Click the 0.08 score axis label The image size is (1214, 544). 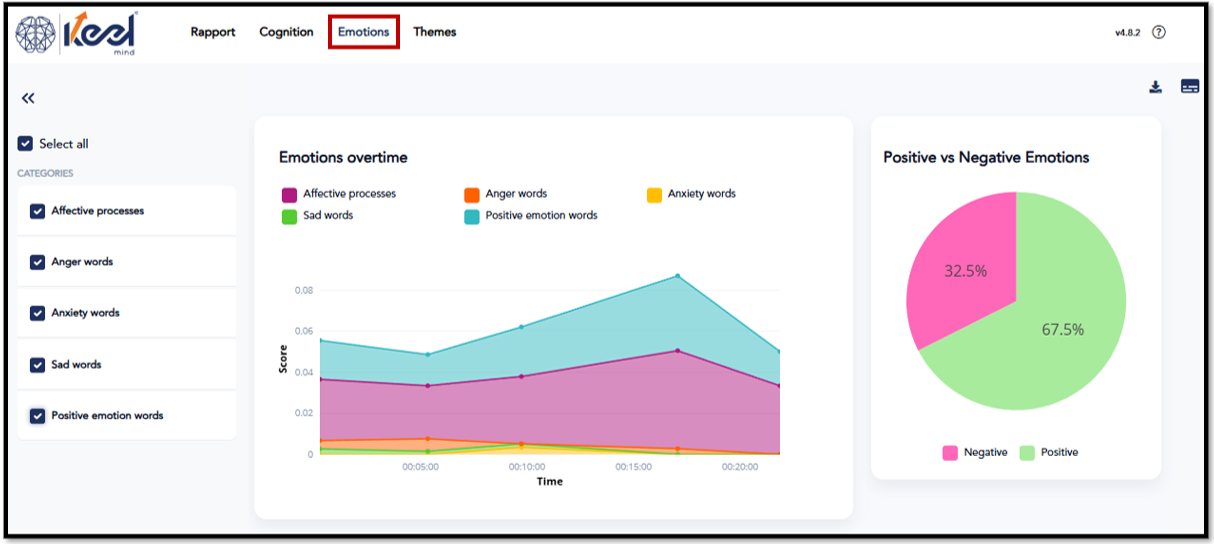click(303, 291)
